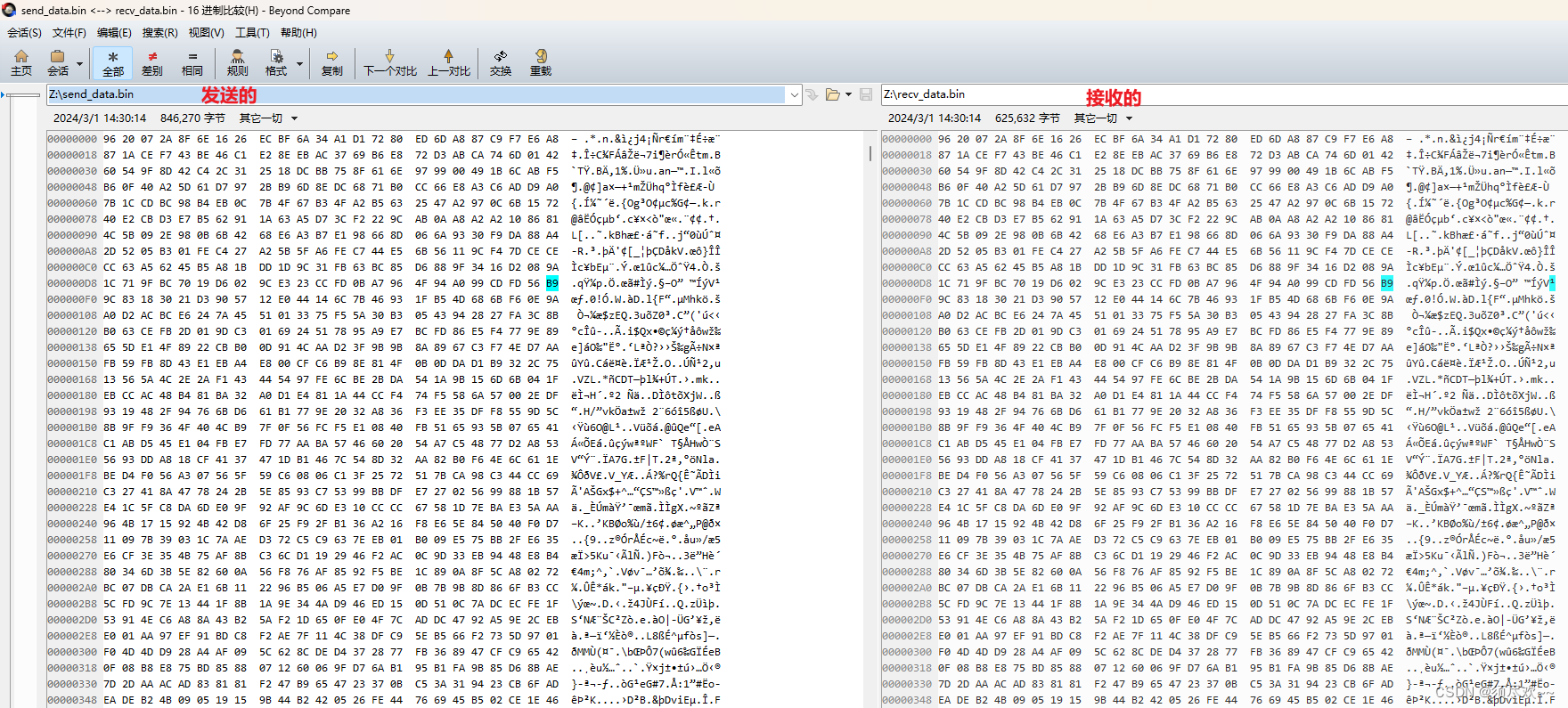Click the overview thumbnail arrow marker at far left
This screenshot has height=708, width=1568.
[4, 94]
